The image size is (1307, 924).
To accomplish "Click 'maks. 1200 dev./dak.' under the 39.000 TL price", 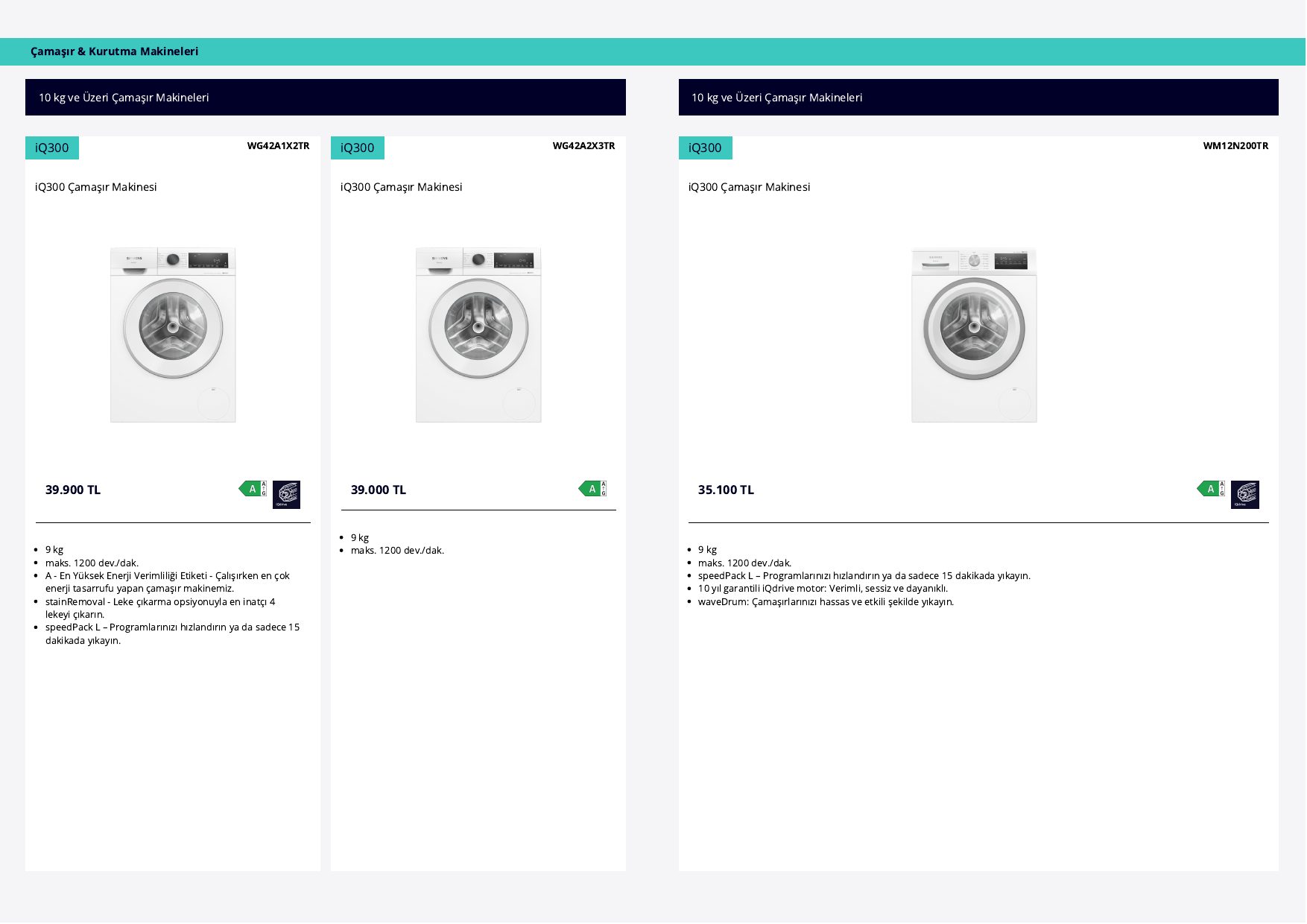I will pyautogui.click(x=397, y=551).
